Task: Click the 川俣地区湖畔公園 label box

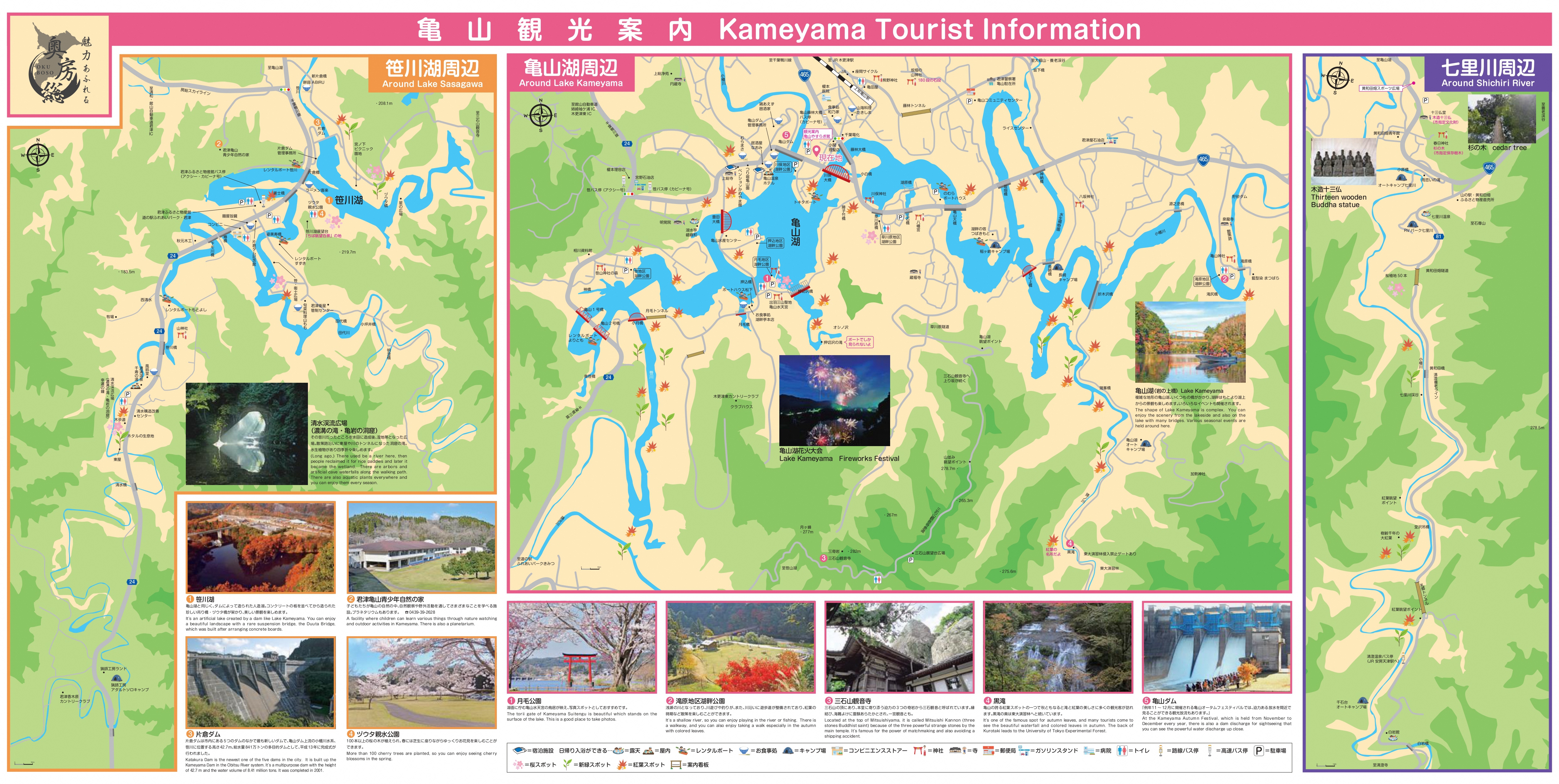Action: coord(783,167)
